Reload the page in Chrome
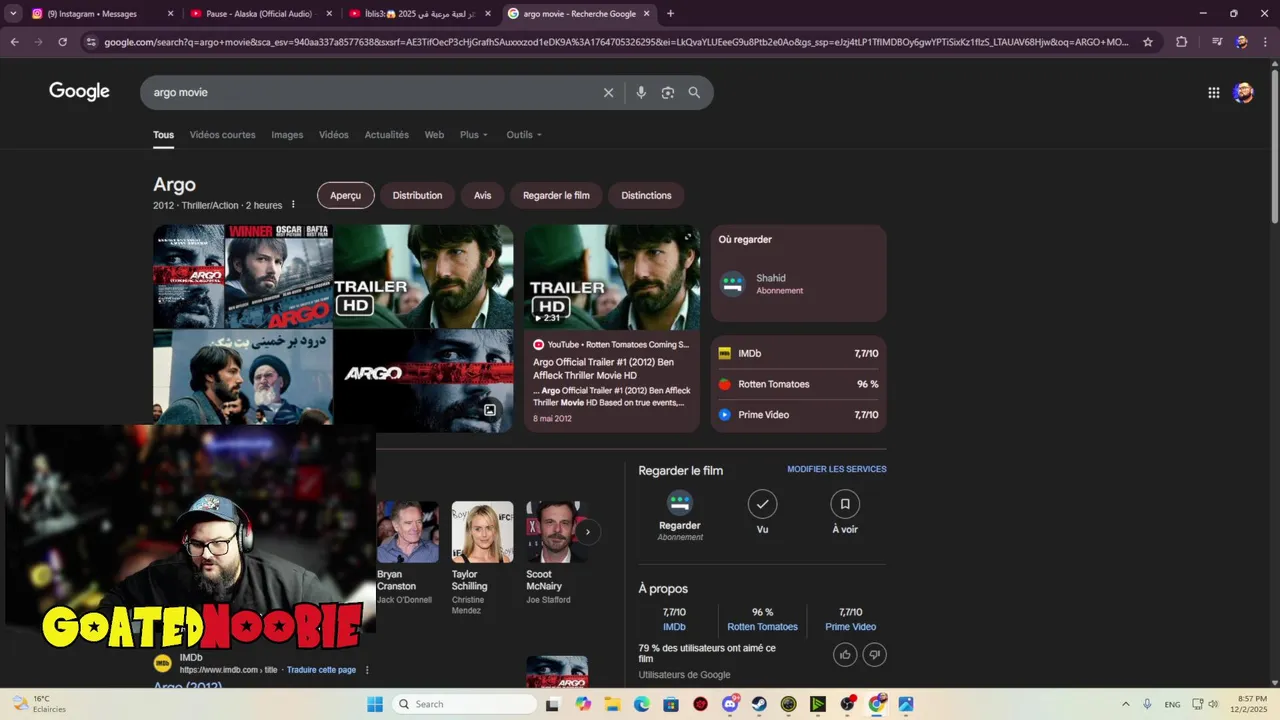1280x720 pixels. 62,42
